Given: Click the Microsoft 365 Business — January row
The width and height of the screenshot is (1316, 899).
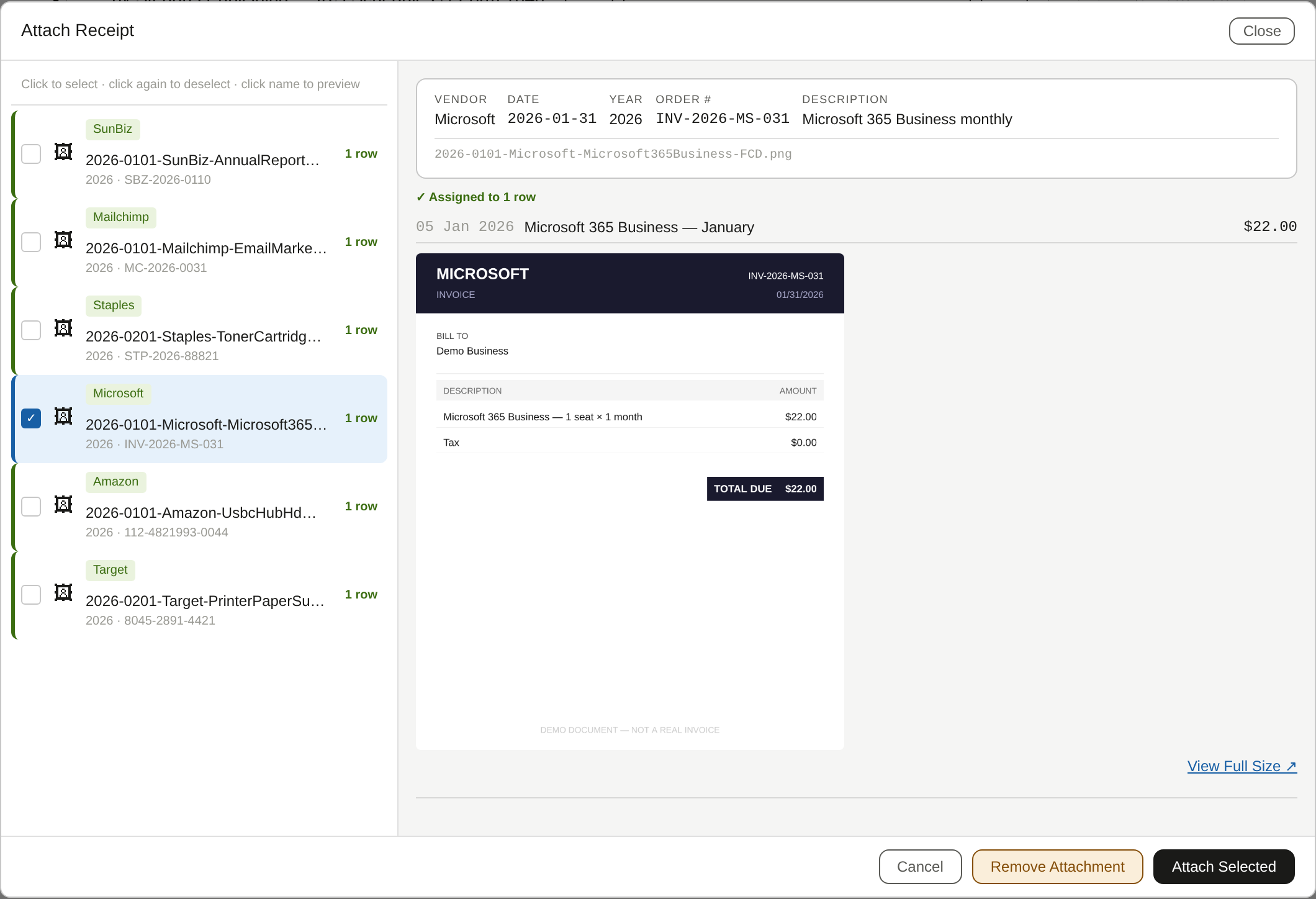Looking at the screenshot, I should [x=857, y=227].
